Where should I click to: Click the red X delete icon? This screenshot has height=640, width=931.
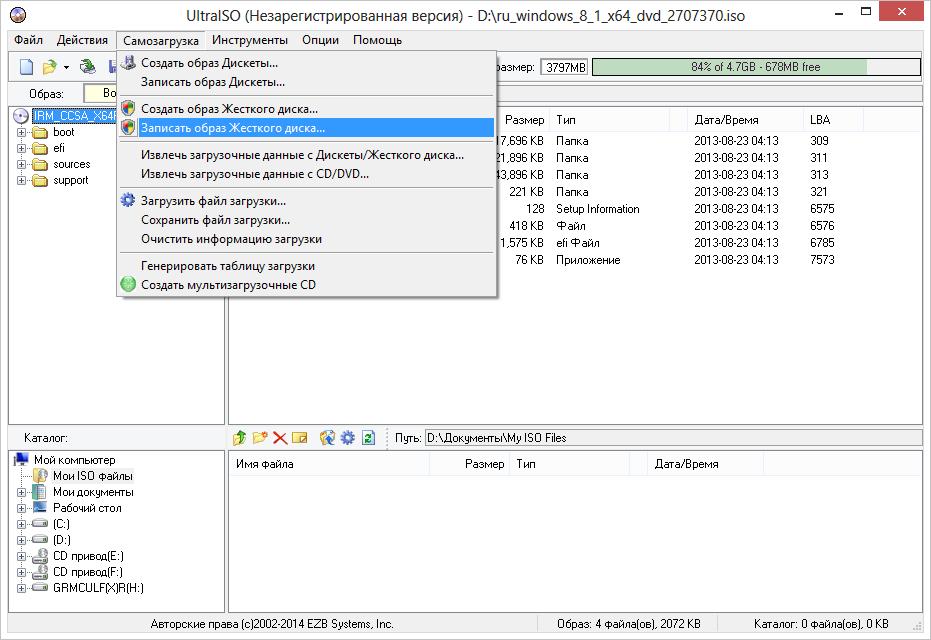pyautogui.click(x=280, y=438)
